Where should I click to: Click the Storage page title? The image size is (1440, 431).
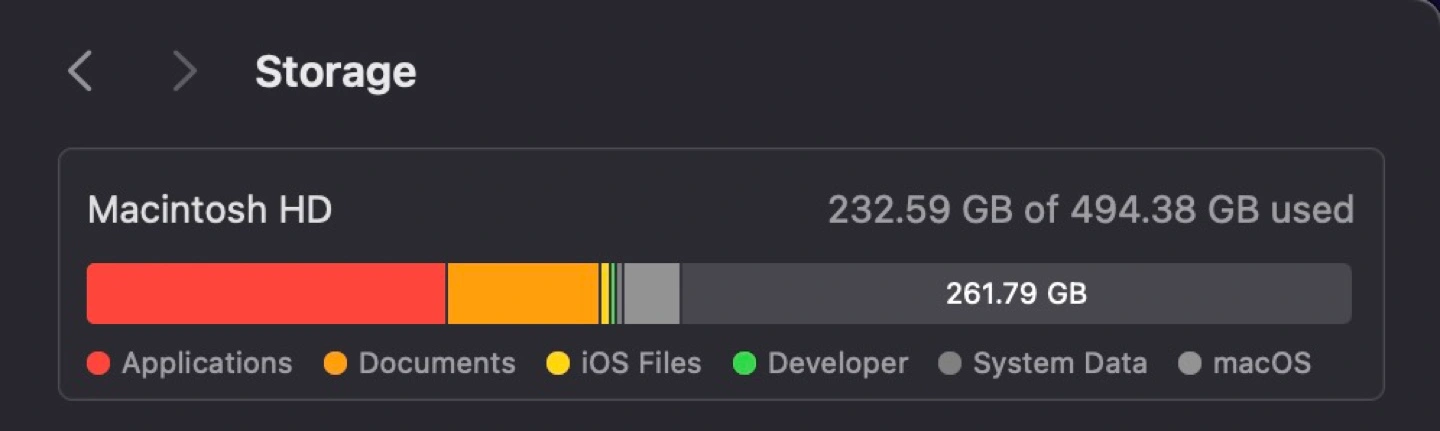click(x=335, y=72)
